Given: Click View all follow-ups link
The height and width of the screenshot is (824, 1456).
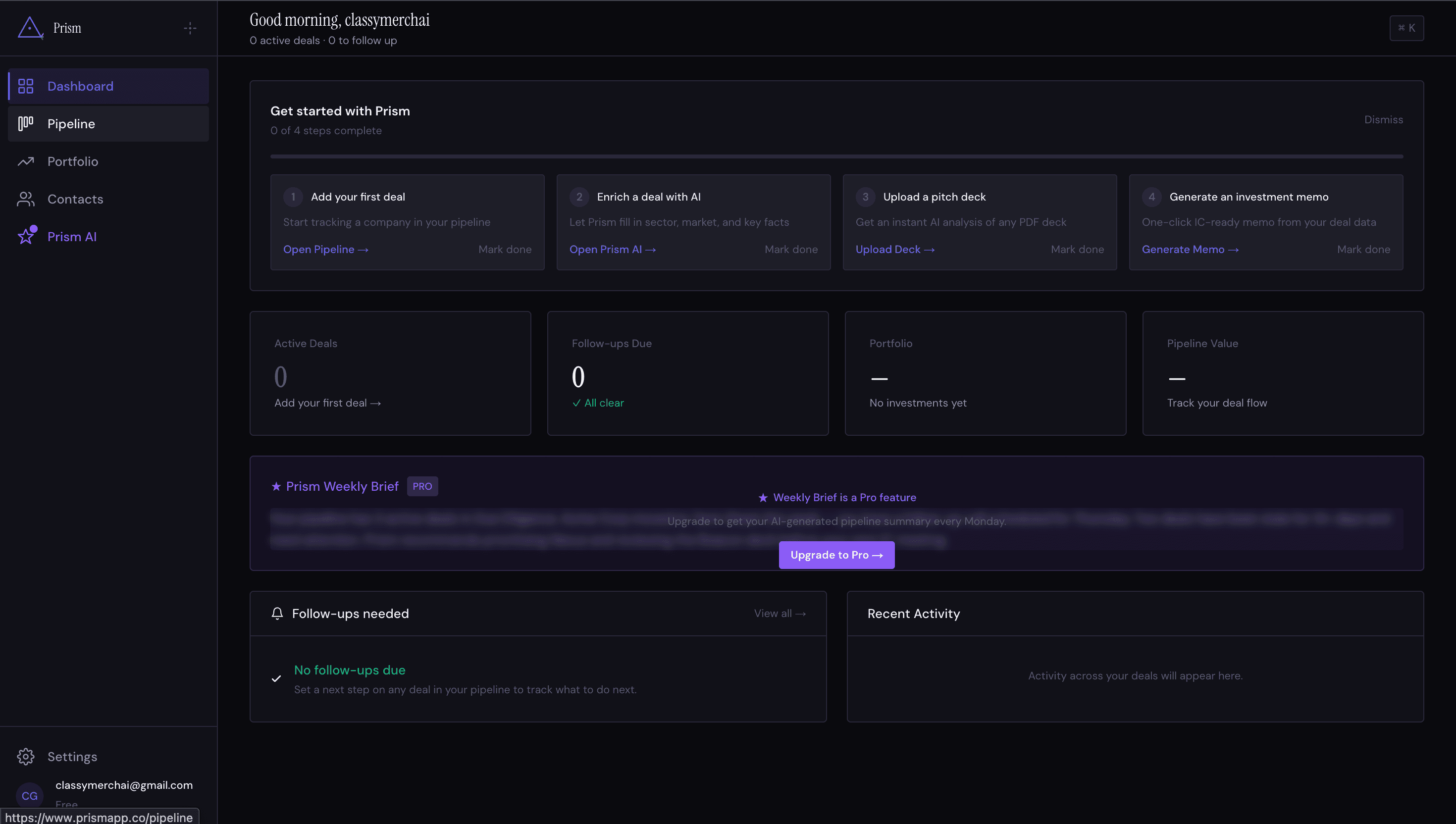Looking at the screenshot, I should (x=779, y=613).
